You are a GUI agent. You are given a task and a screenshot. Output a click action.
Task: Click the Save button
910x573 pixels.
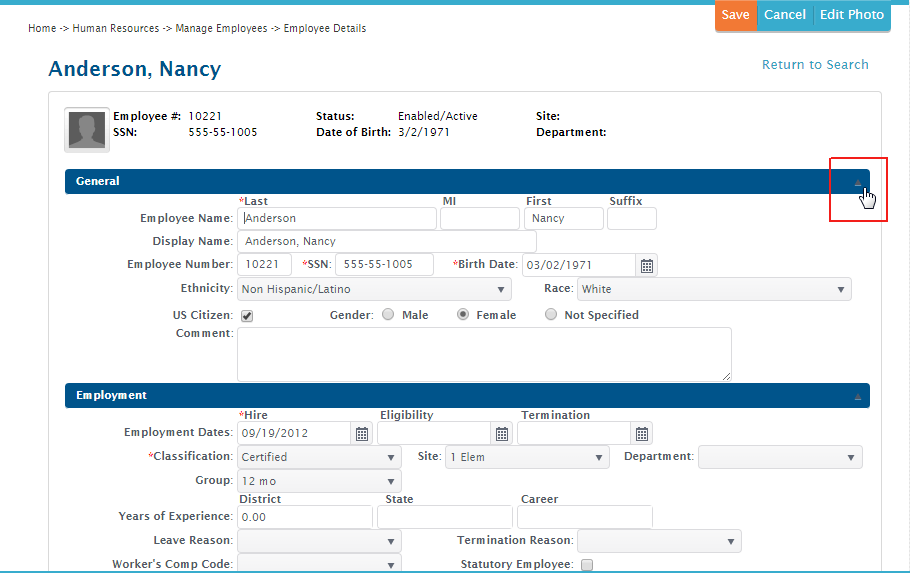coord(735,15)
